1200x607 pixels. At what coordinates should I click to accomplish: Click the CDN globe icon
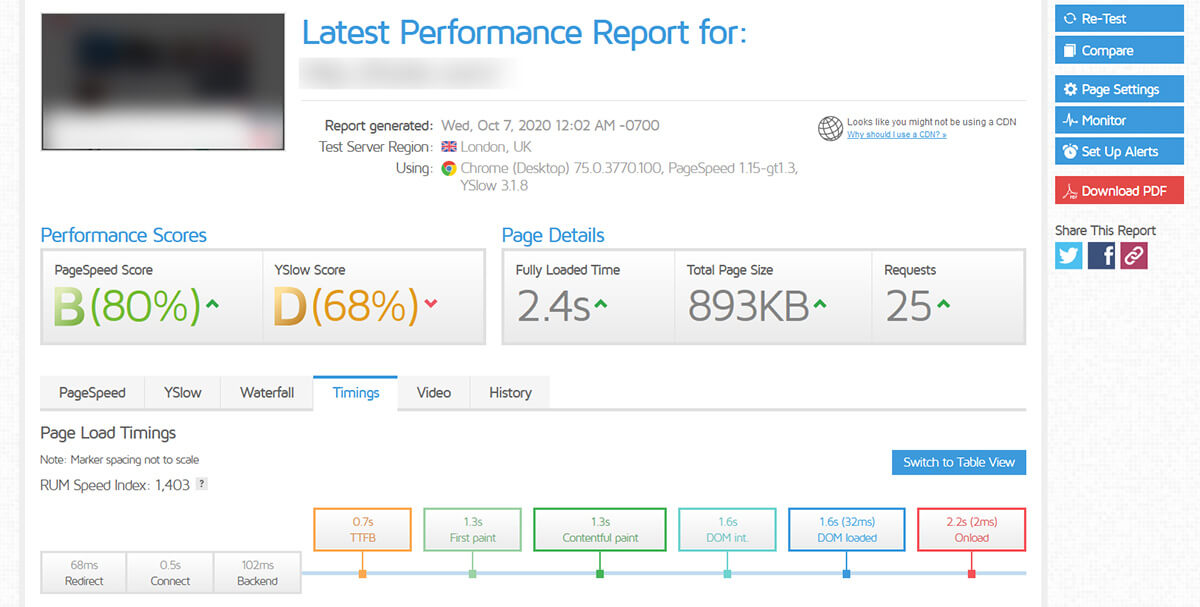[x=830, y=129]
